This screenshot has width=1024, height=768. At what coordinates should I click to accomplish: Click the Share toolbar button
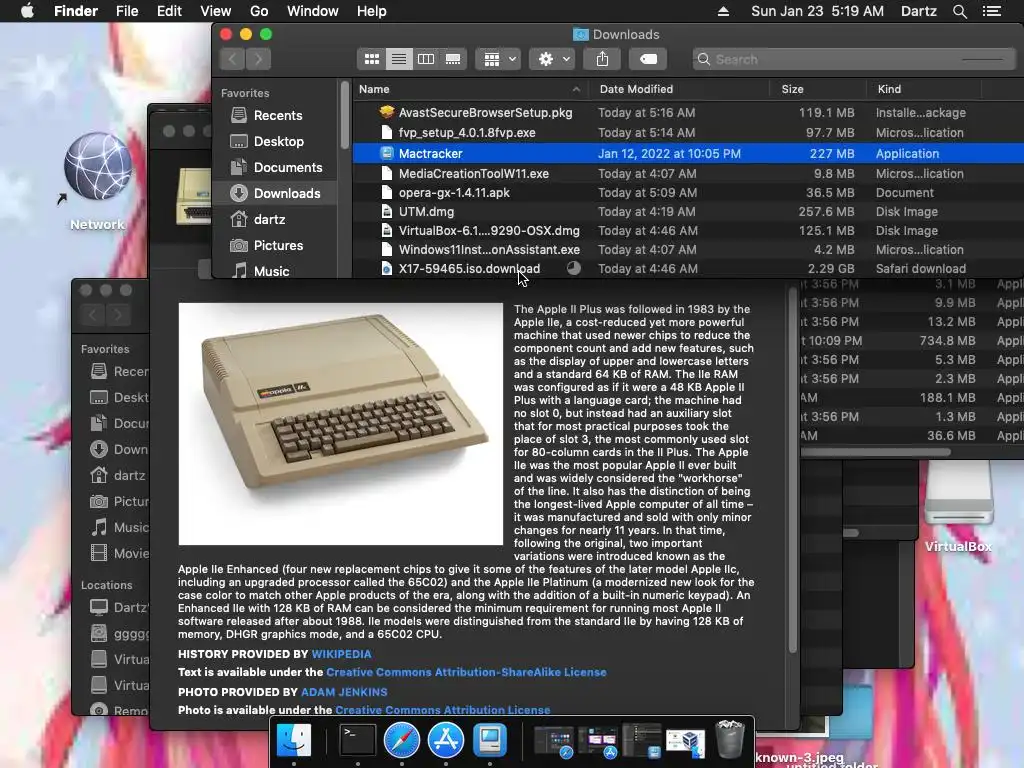click(602, 59)
